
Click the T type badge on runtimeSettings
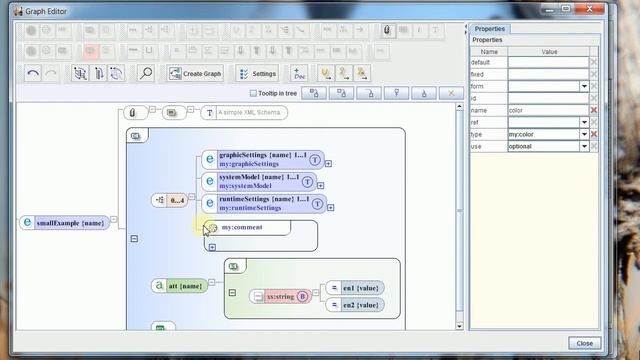tap(317, 204)
